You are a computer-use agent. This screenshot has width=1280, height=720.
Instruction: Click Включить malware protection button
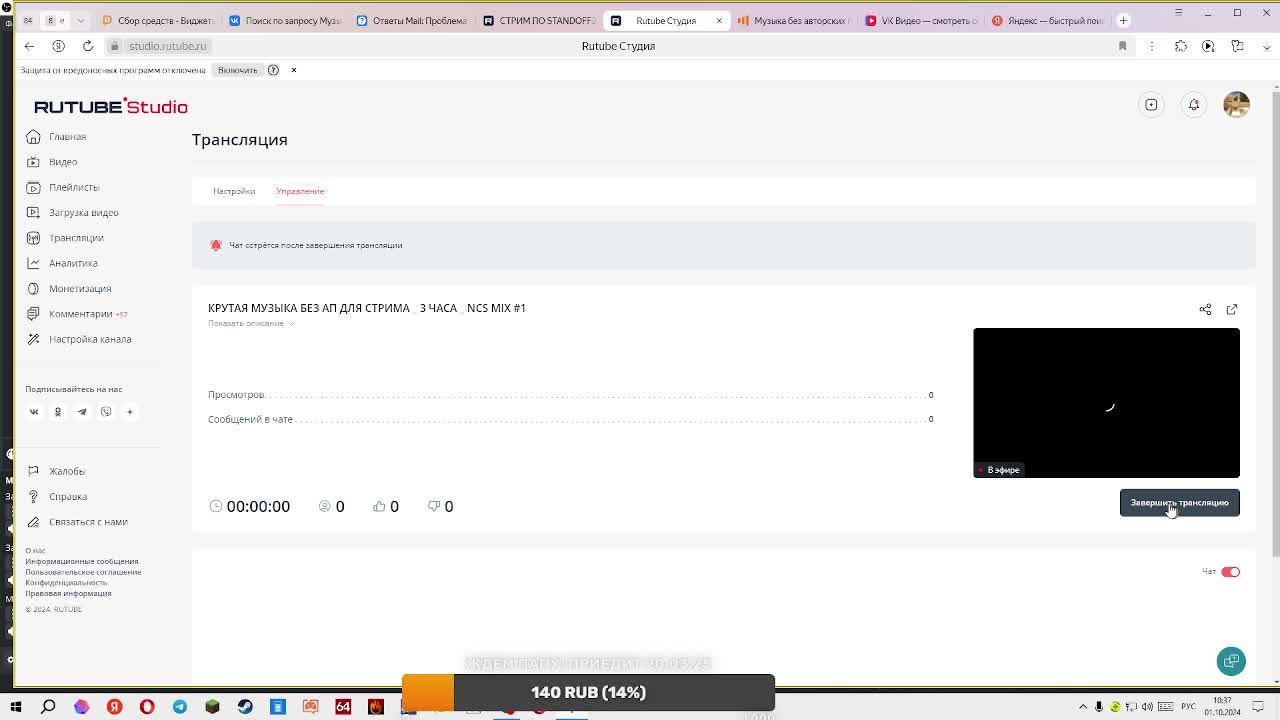238,70
